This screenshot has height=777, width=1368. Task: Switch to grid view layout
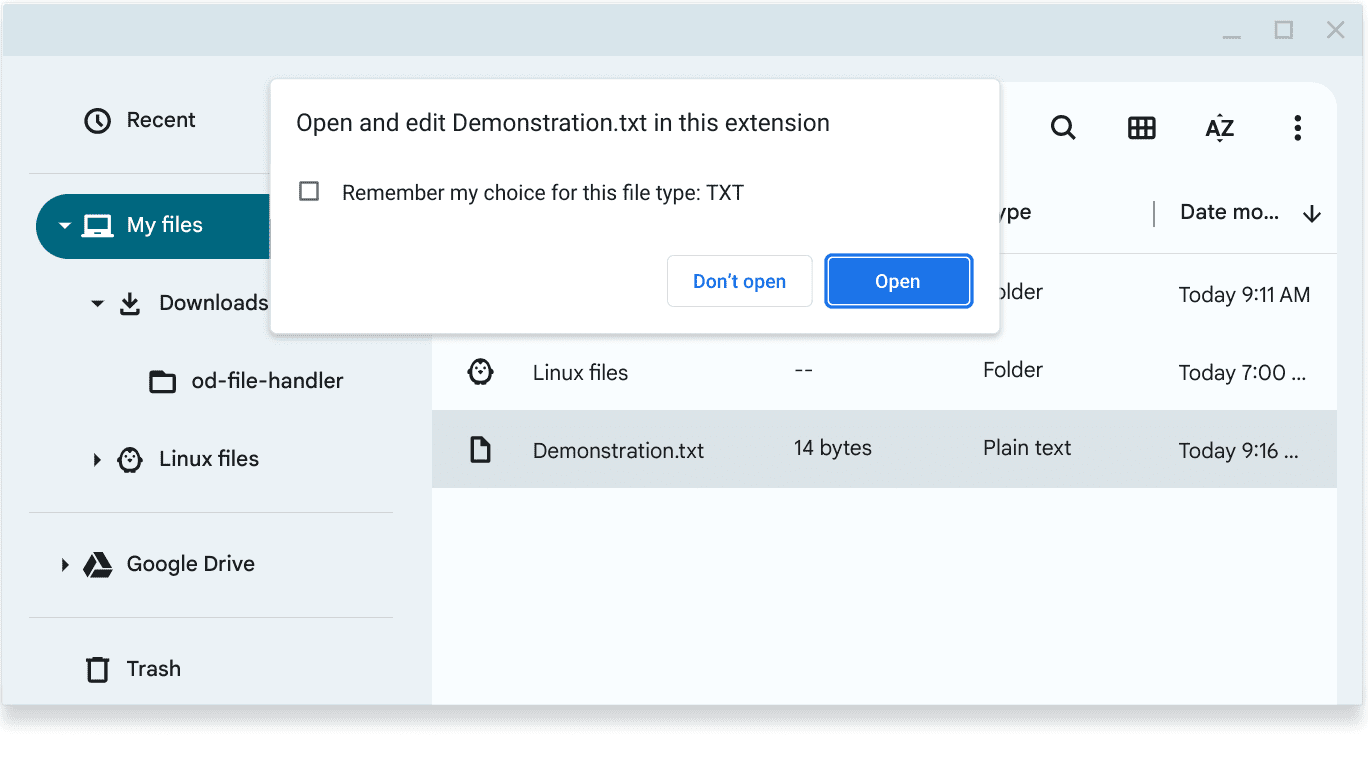pos(1141,128)
